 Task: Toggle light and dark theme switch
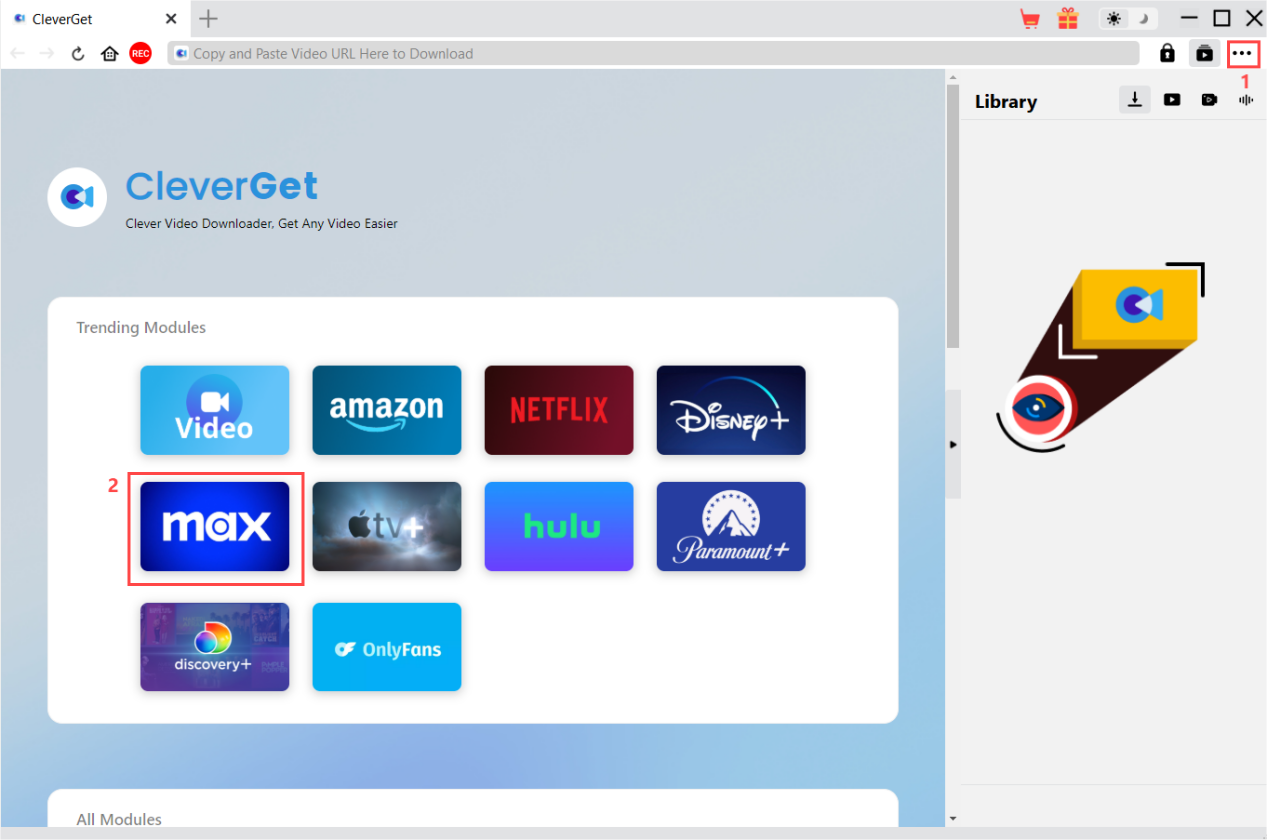tap(1127, 19)
